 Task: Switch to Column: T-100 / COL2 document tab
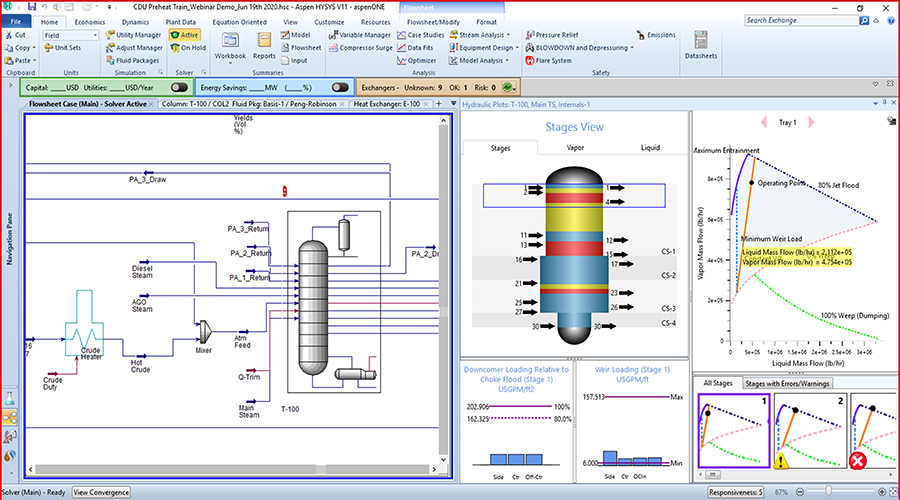click(249, 104)
